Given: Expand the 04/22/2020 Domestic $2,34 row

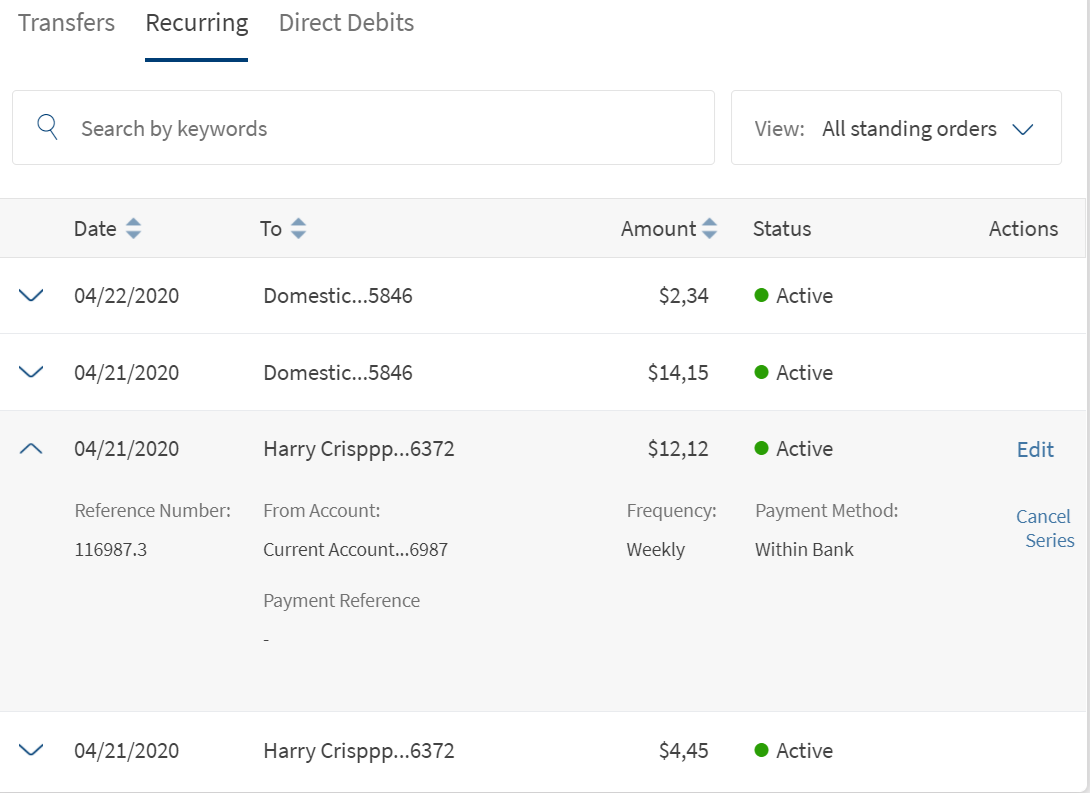Looking at the screenshot, I should point(32,296).
